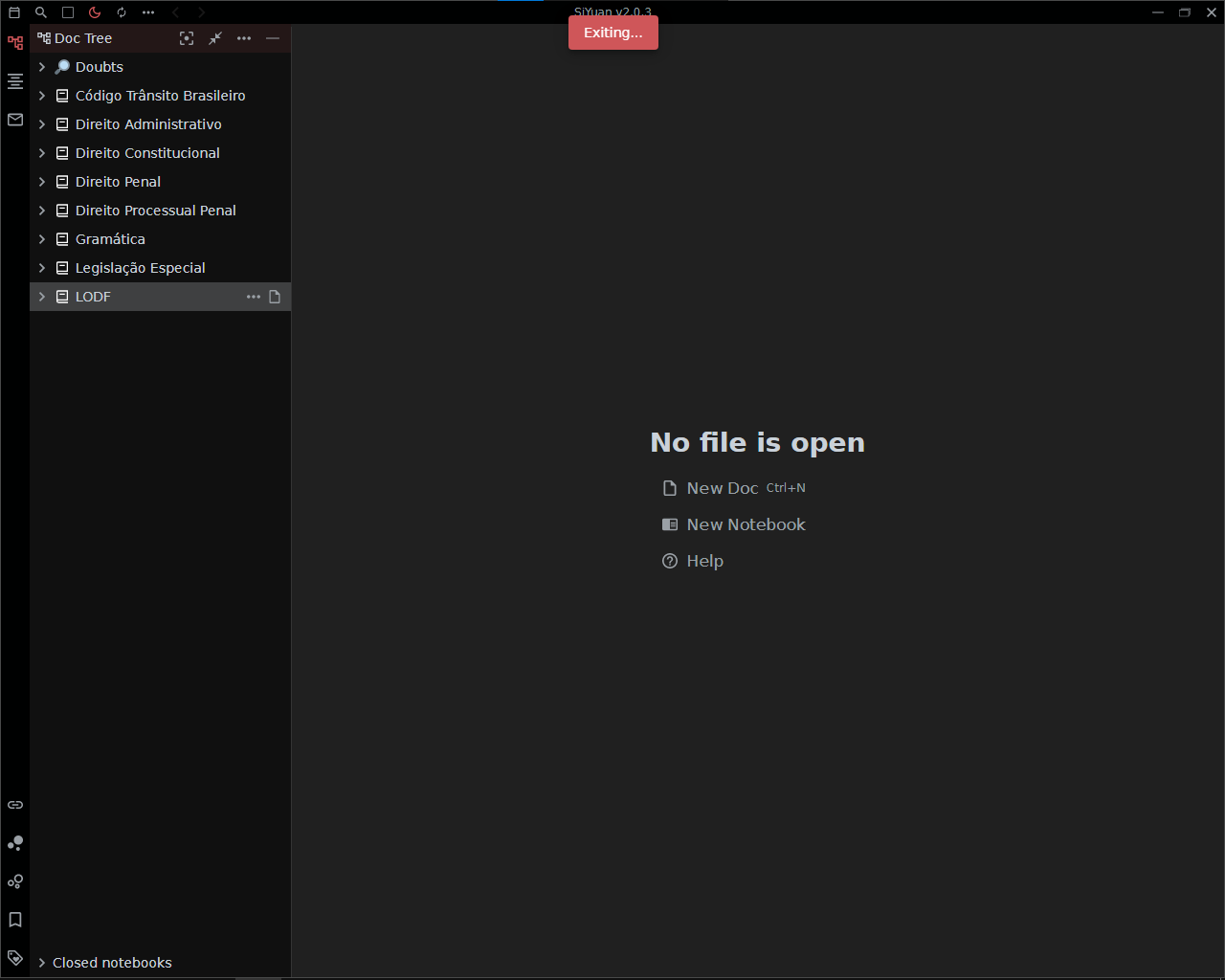Open the Outline panel icon

[x=15, y=81]
